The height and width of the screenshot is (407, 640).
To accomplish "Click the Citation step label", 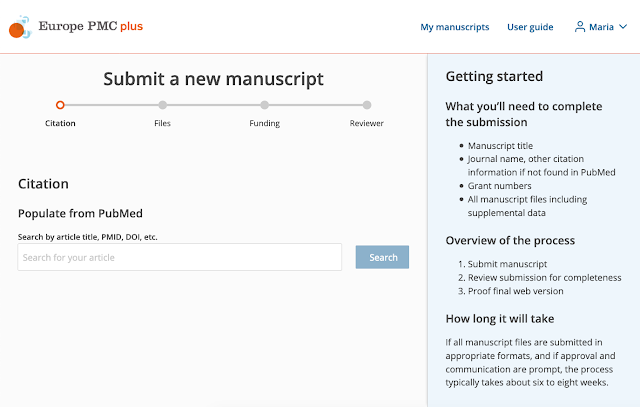I will coord(60,124).
